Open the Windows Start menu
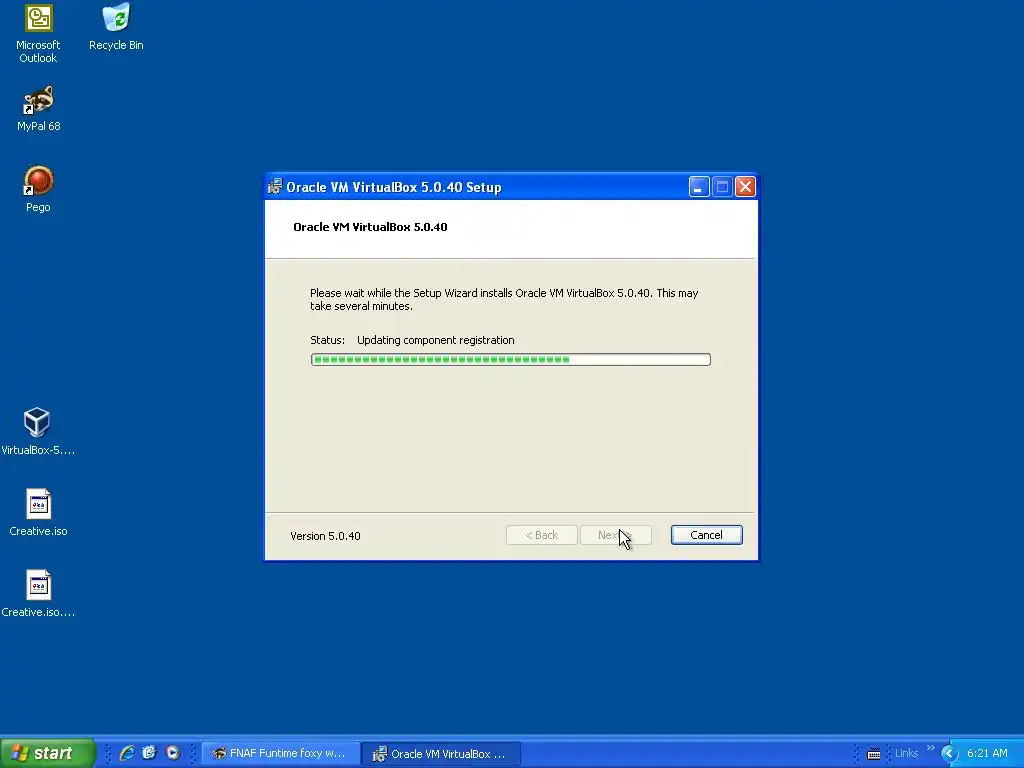 (x=48, y=753)
